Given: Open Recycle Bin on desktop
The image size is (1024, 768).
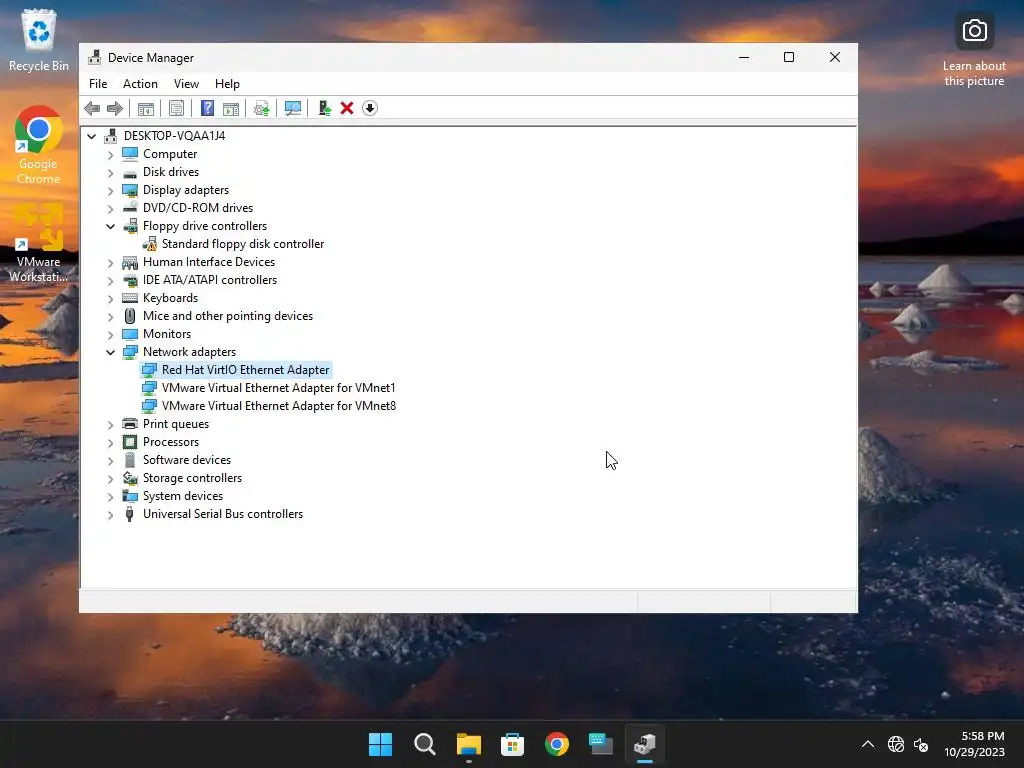Looking at the screenshot, I should [x=39, y=40].
